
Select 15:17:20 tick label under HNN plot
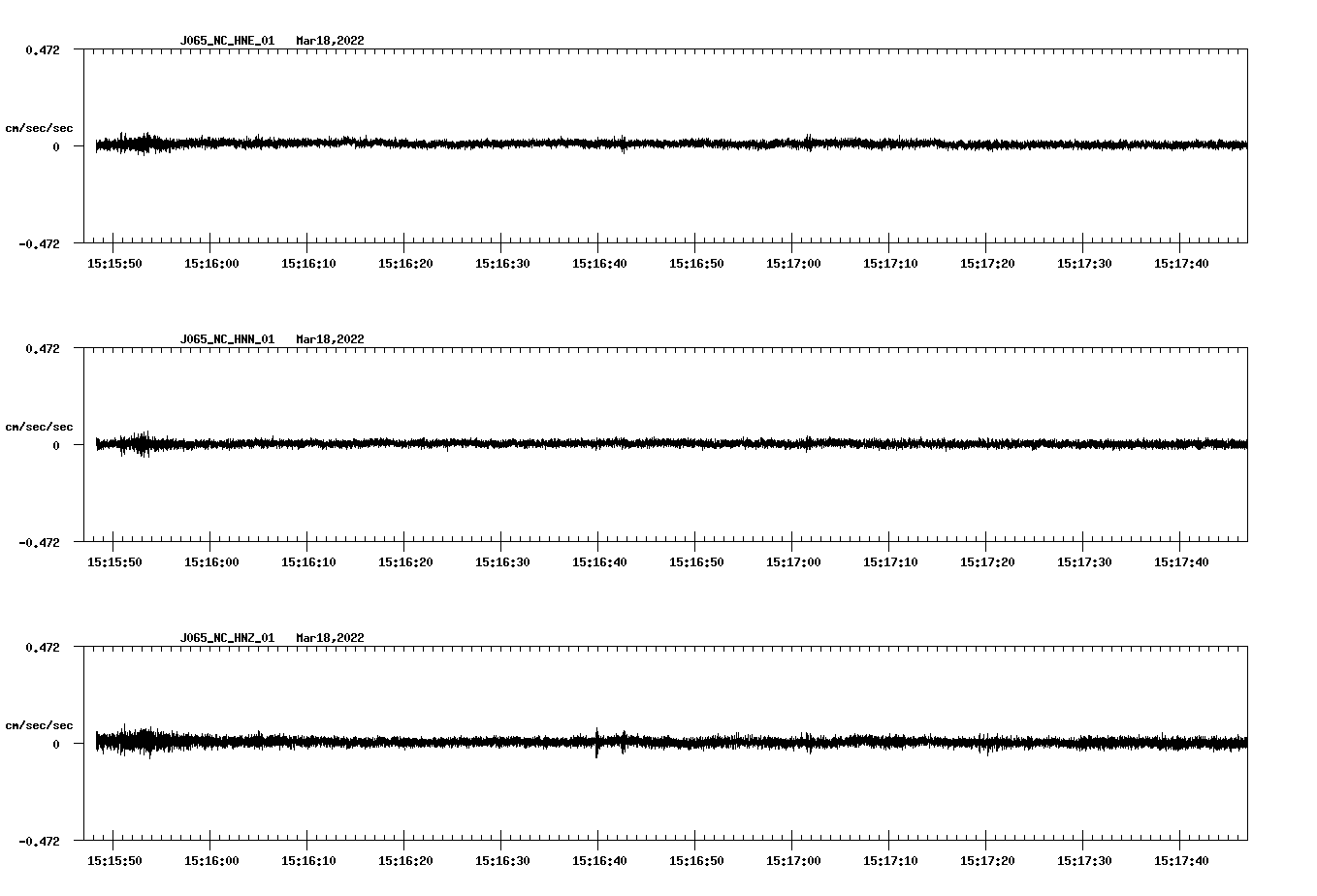point(987,562)
